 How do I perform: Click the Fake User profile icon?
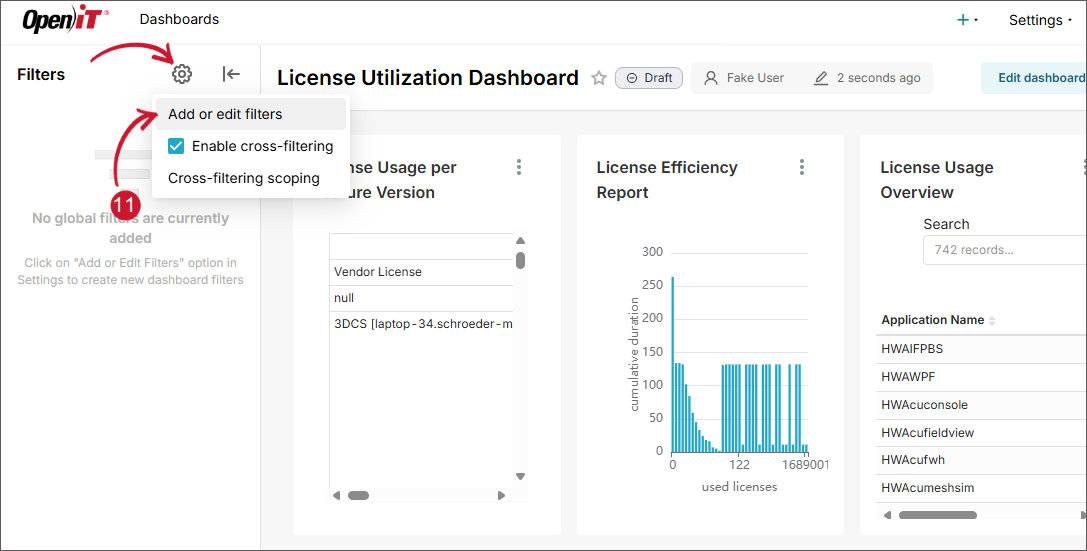click(711, 78)
